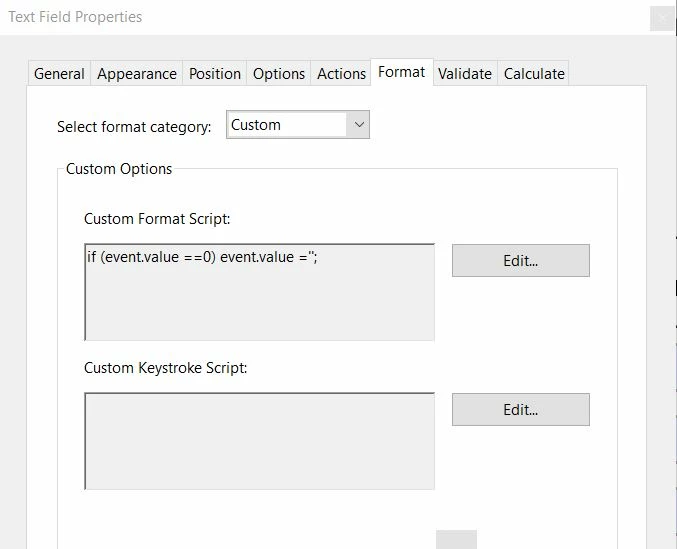This screenshot has width=677, height=549.
Task: Switch to the Validate tab
Action: click(465, 74)
